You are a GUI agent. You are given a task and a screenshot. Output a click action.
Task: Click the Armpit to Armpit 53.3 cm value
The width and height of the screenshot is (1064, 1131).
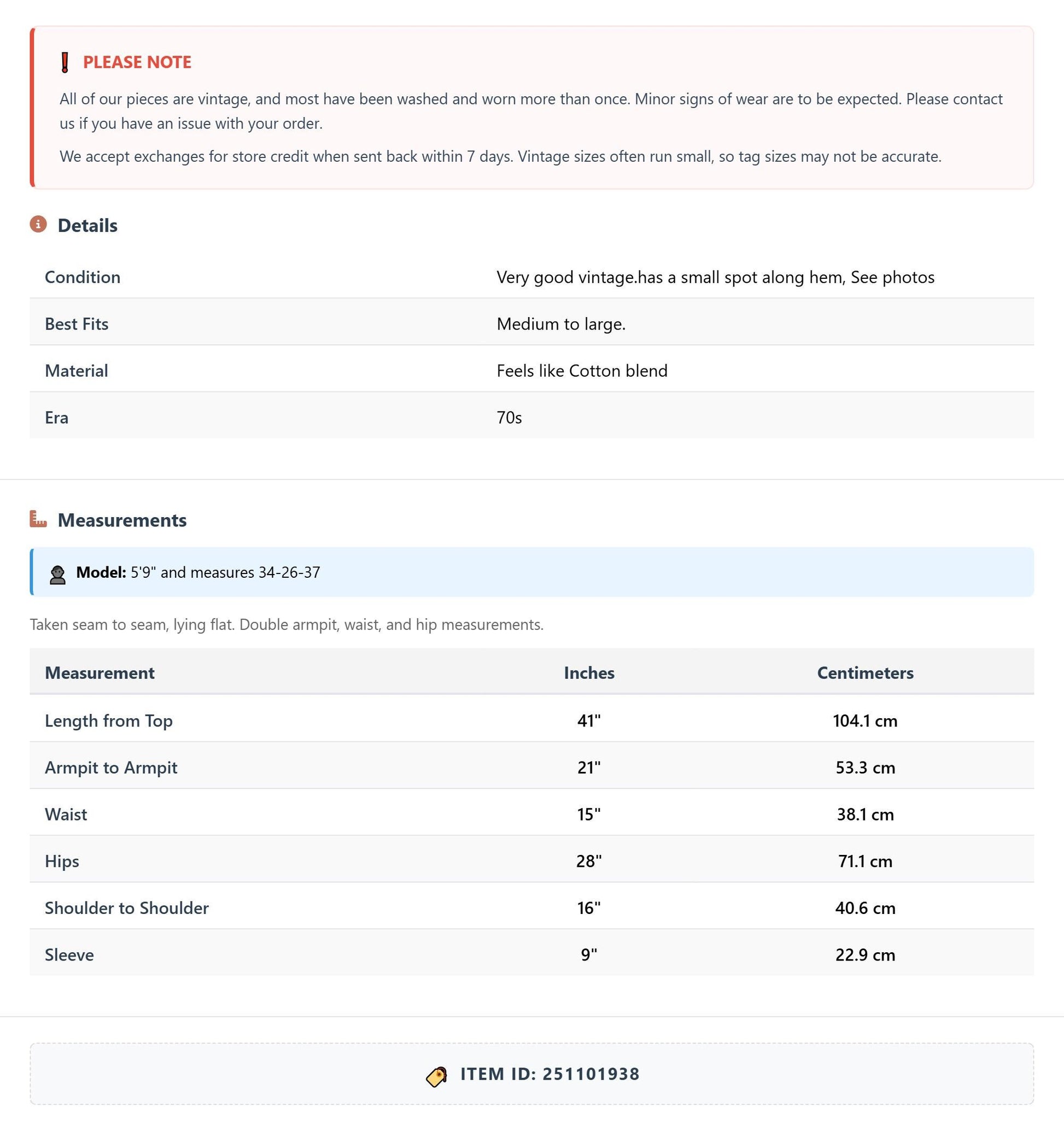point(865,767)
